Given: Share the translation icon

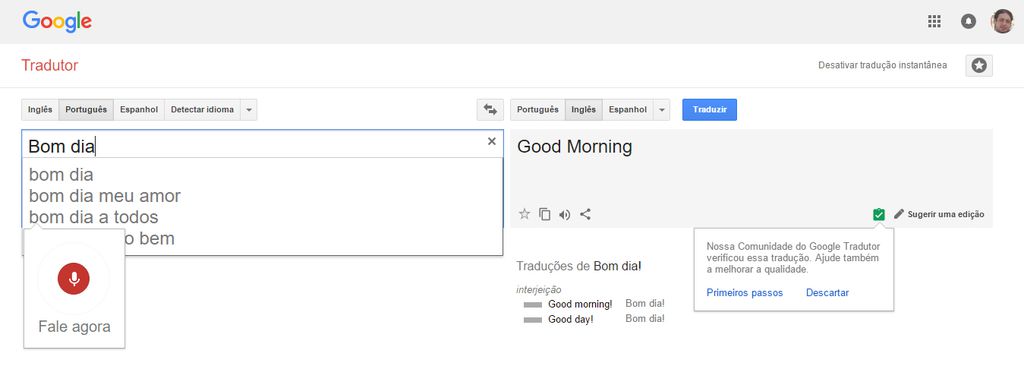Looking at the screenshot, I should coord(586,214).
